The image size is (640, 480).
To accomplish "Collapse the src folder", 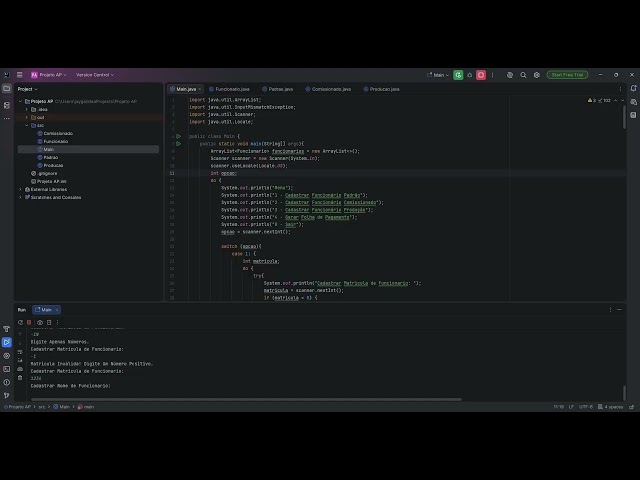I will click(27, 125).
